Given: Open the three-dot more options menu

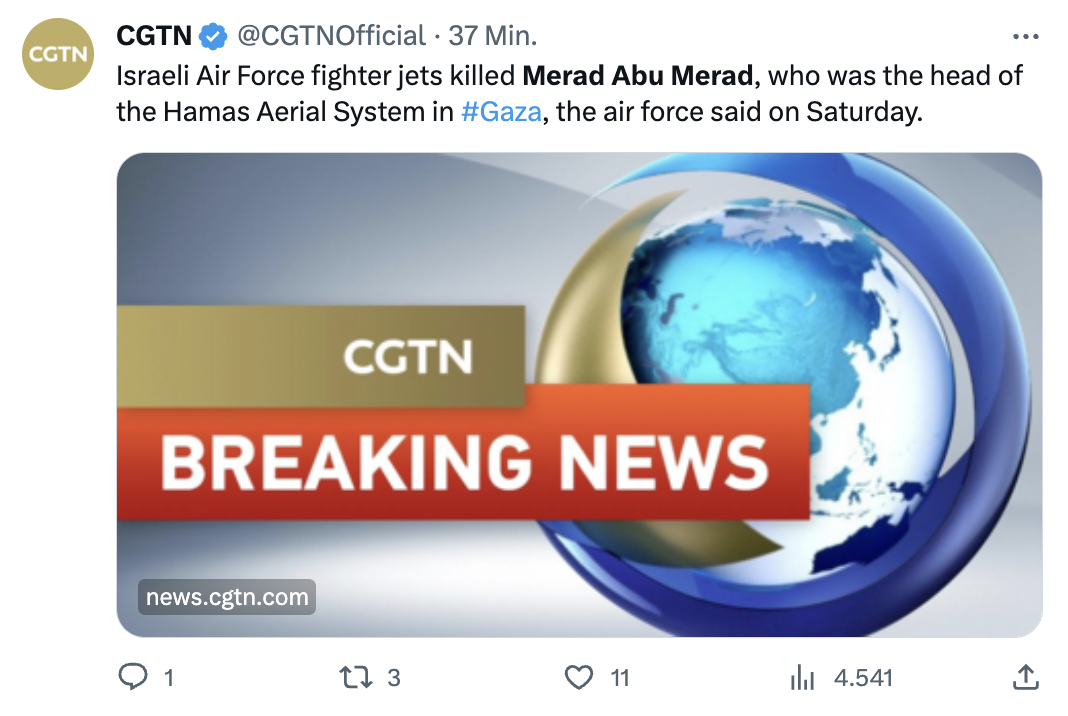Looking at the screenshot, I should (1025, 37).
